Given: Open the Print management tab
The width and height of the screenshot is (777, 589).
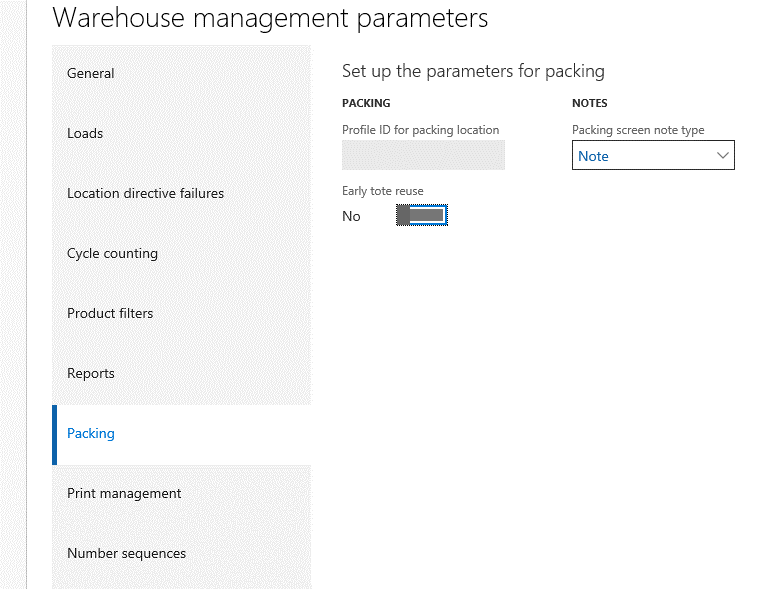Looking at the screenshot, I should click(124, 493).
